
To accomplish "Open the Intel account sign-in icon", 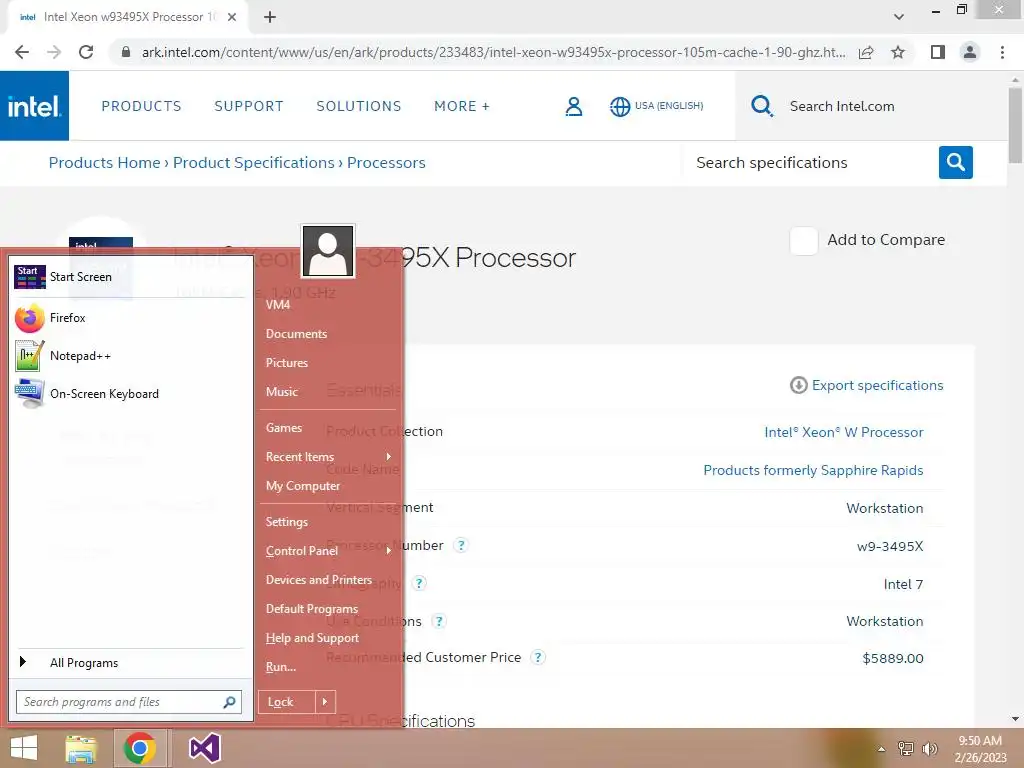I will 573,106.
